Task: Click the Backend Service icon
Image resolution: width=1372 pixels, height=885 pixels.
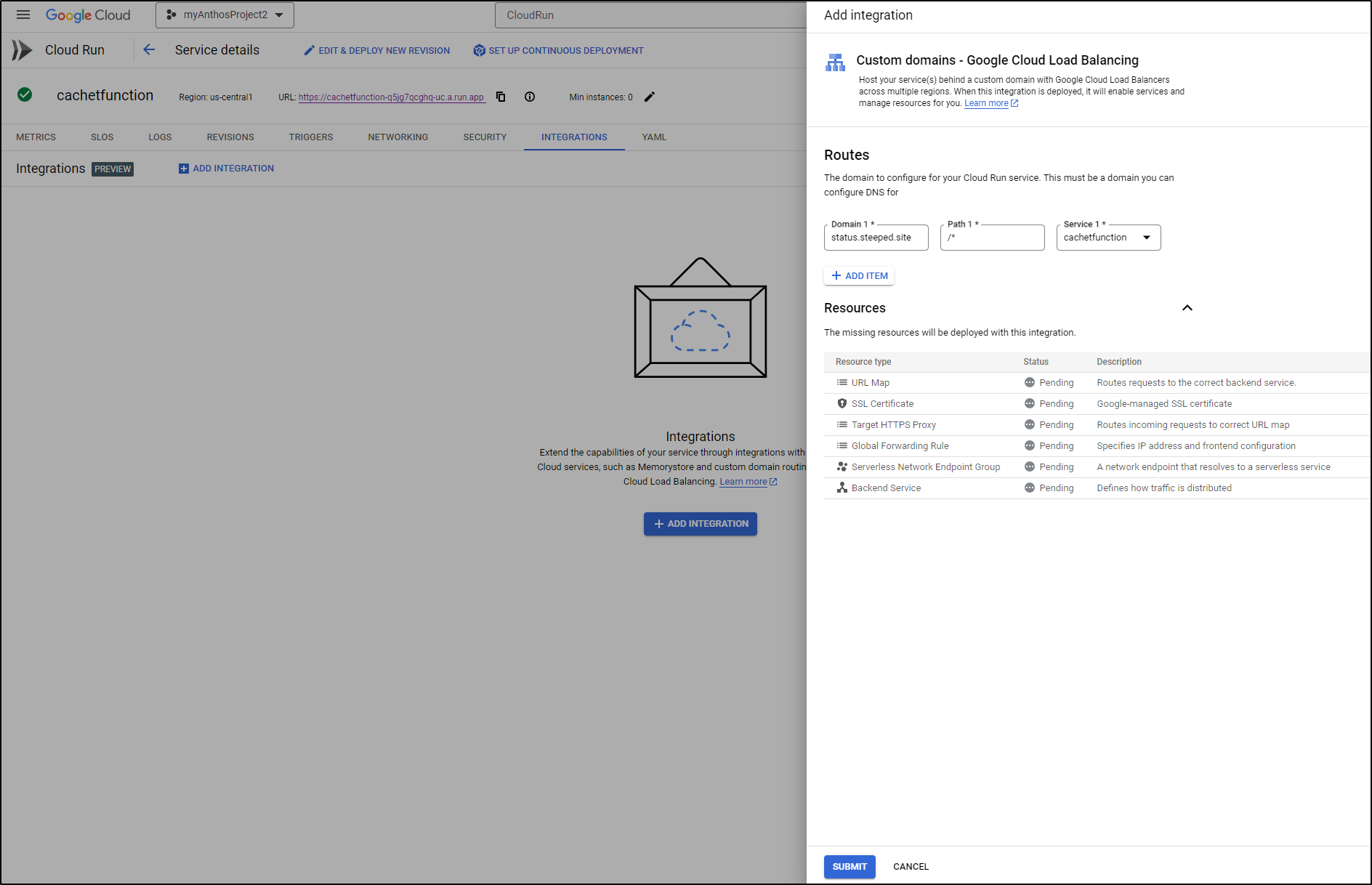Action: click(x=842, y=488)
